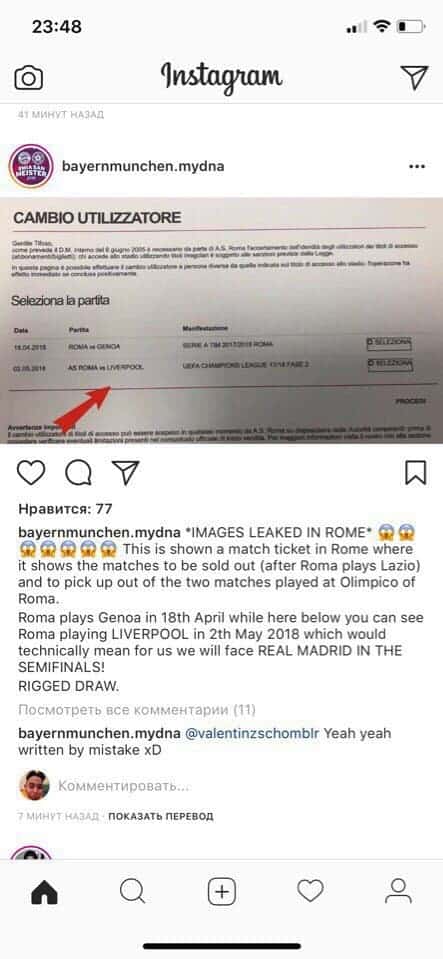Open direct messages paper plane icon
Viewport: 443px width, 959px height.
click(x=414, y=77)
